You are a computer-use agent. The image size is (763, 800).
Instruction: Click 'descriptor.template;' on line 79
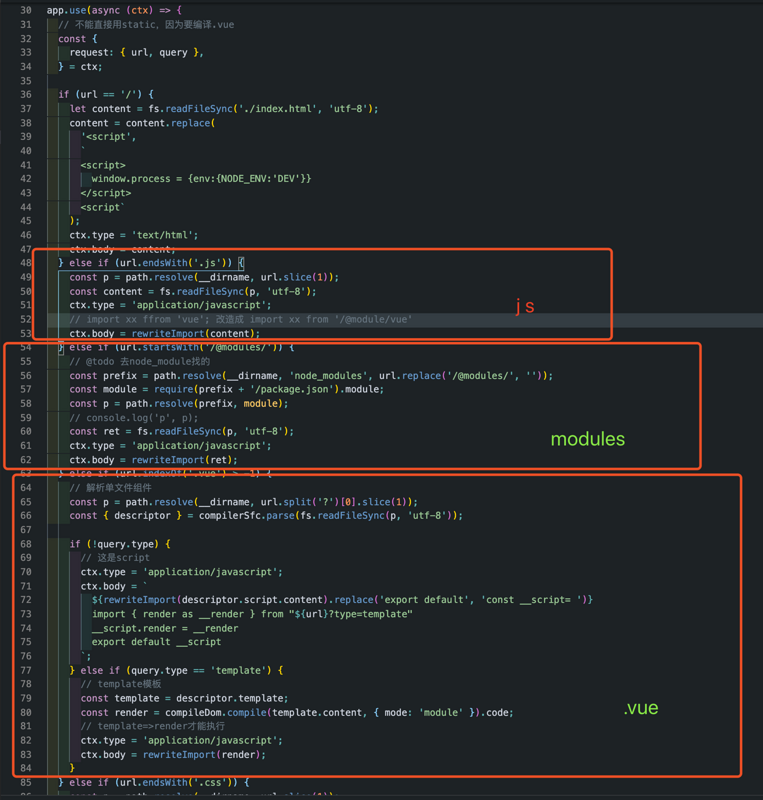(232, 698)
